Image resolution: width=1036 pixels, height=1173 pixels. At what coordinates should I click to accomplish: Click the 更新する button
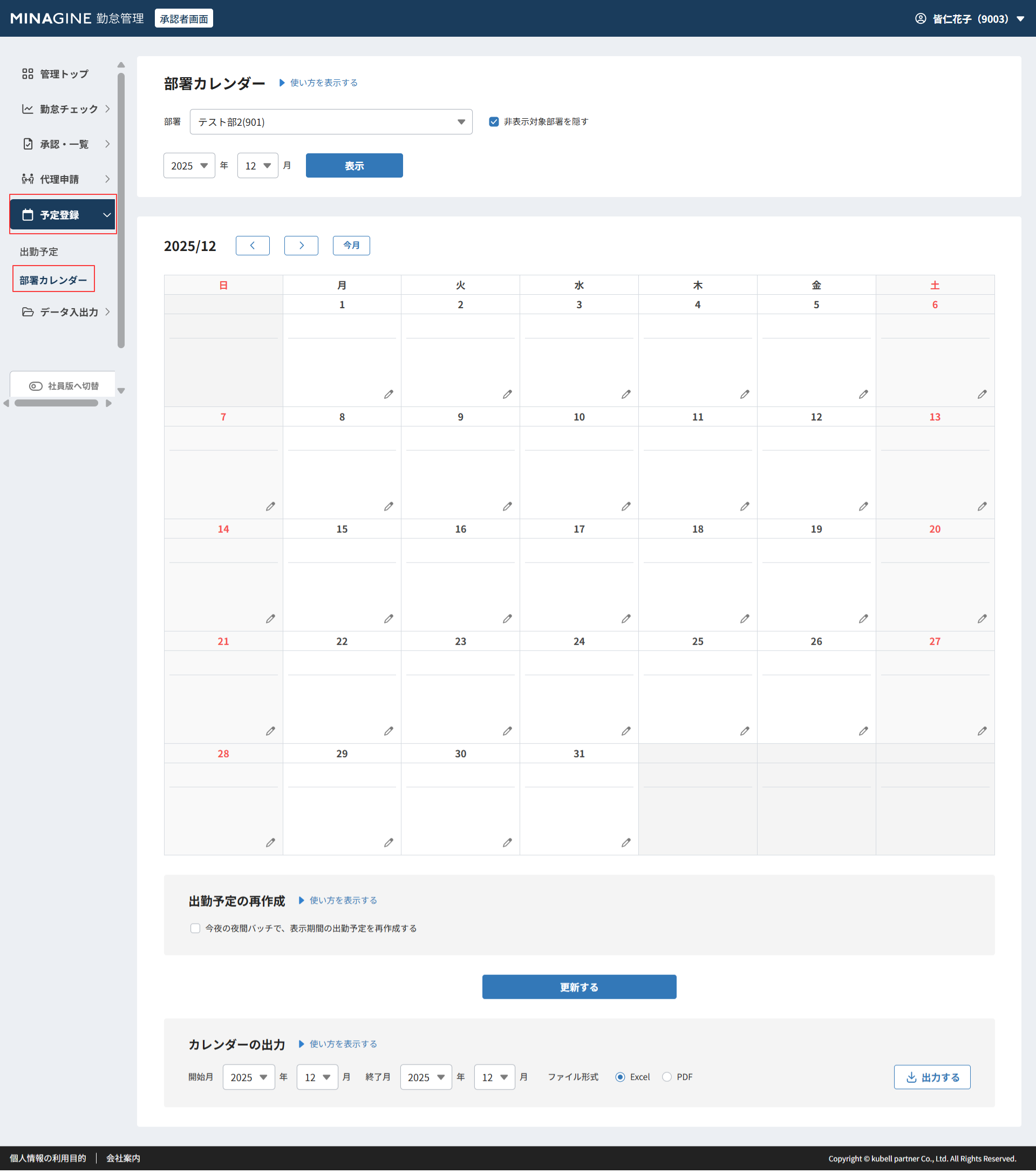click(579, 987)
